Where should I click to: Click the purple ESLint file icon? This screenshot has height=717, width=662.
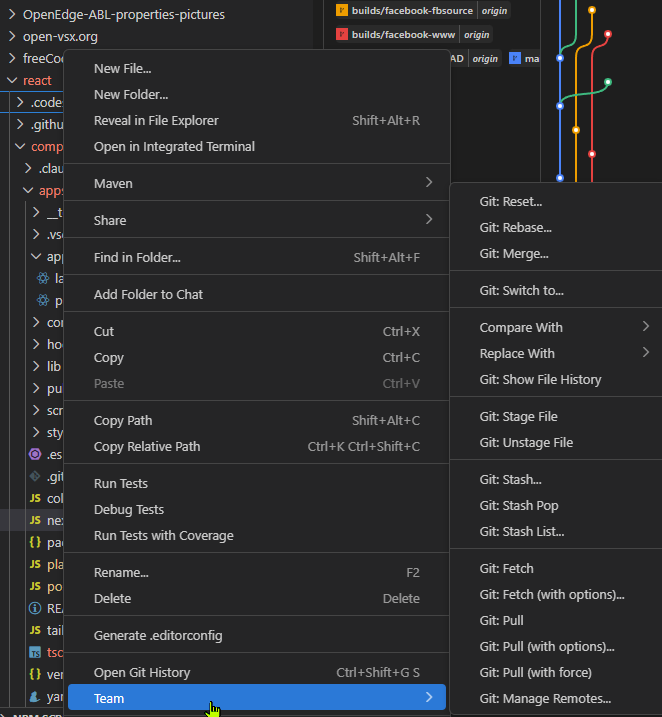click(x=35, y=454)
